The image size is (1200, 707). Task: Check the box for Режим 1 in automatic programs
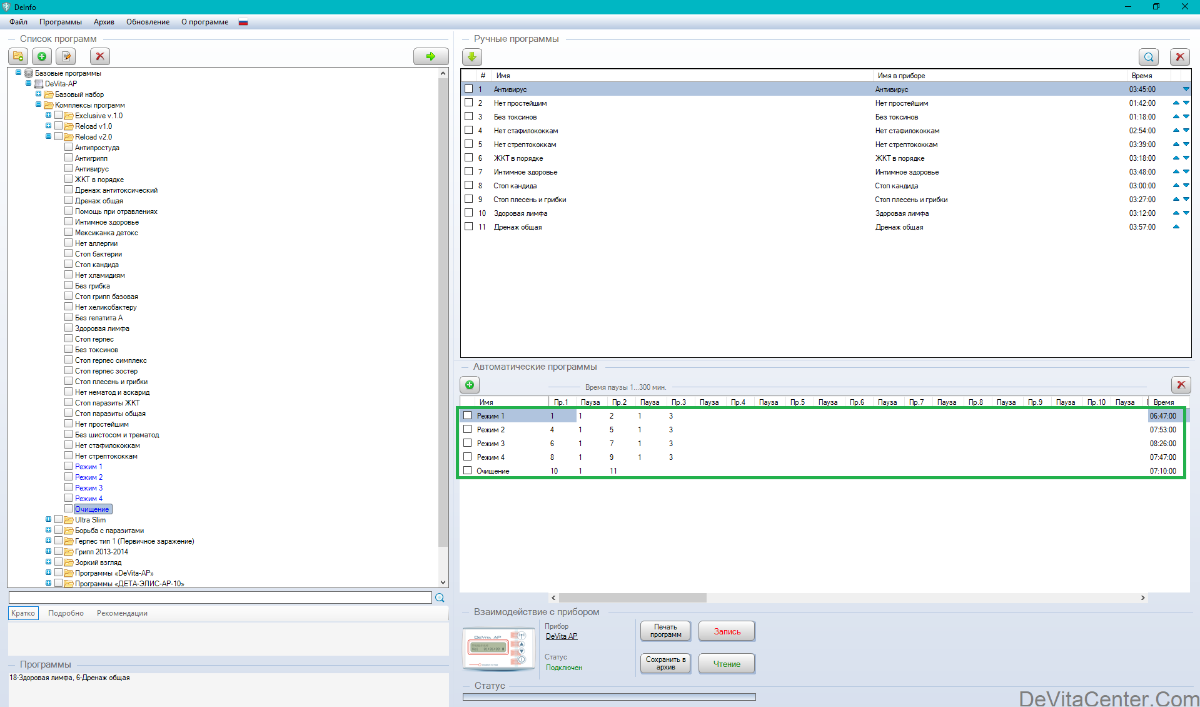tap(468, 415)
